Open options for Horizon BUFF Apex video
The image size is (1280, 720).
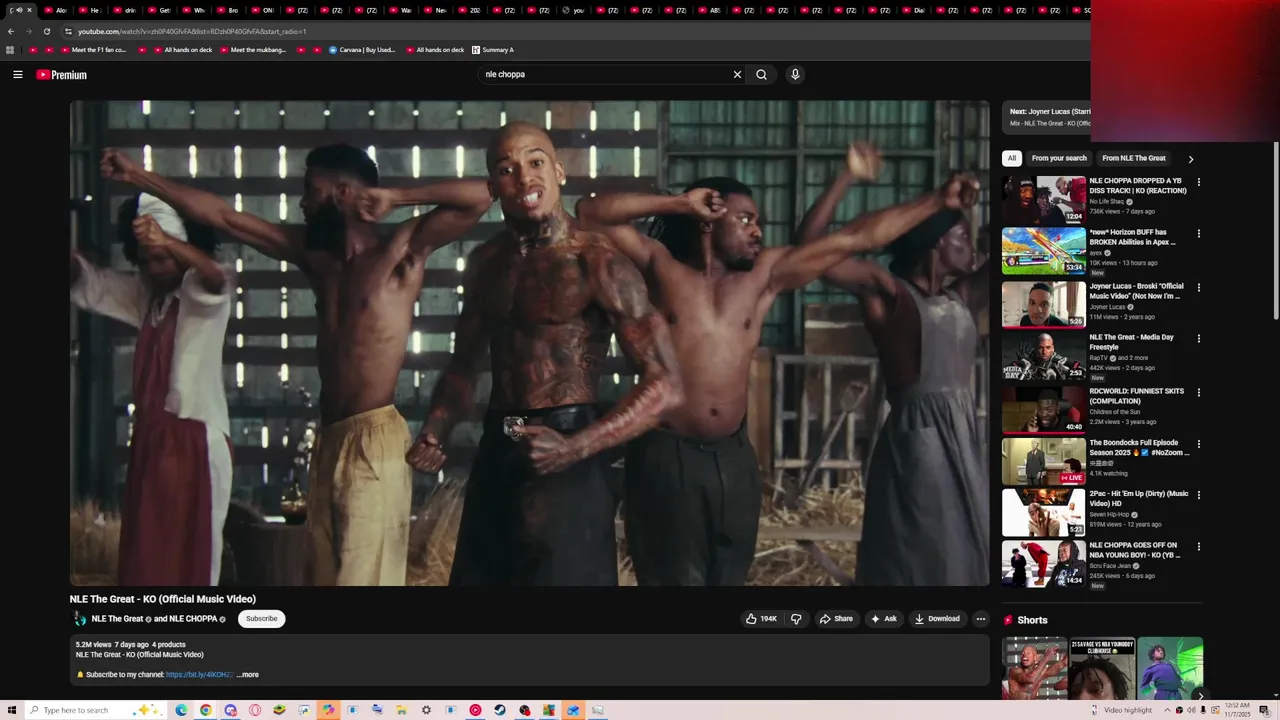coord(1198,234)
